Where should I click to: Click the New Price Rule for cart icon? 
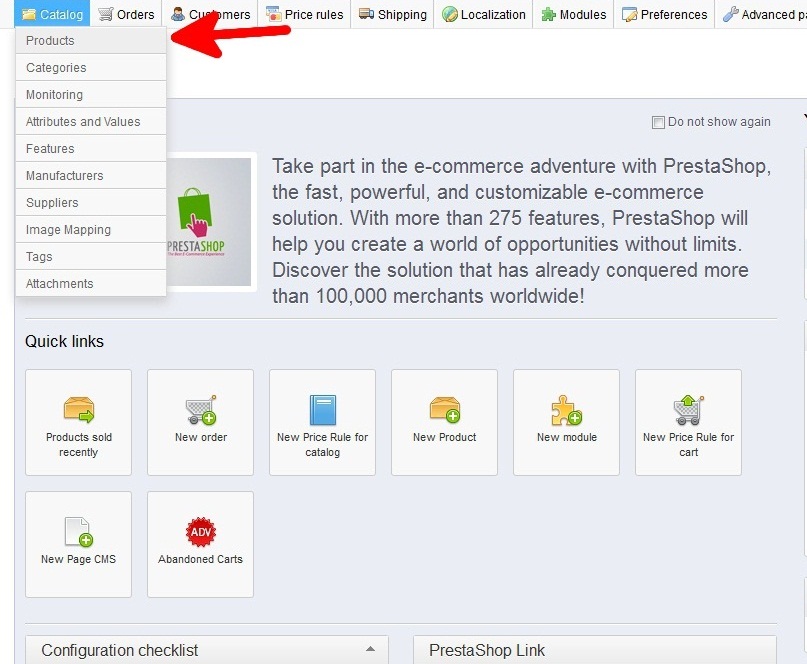tap(688, 410)
